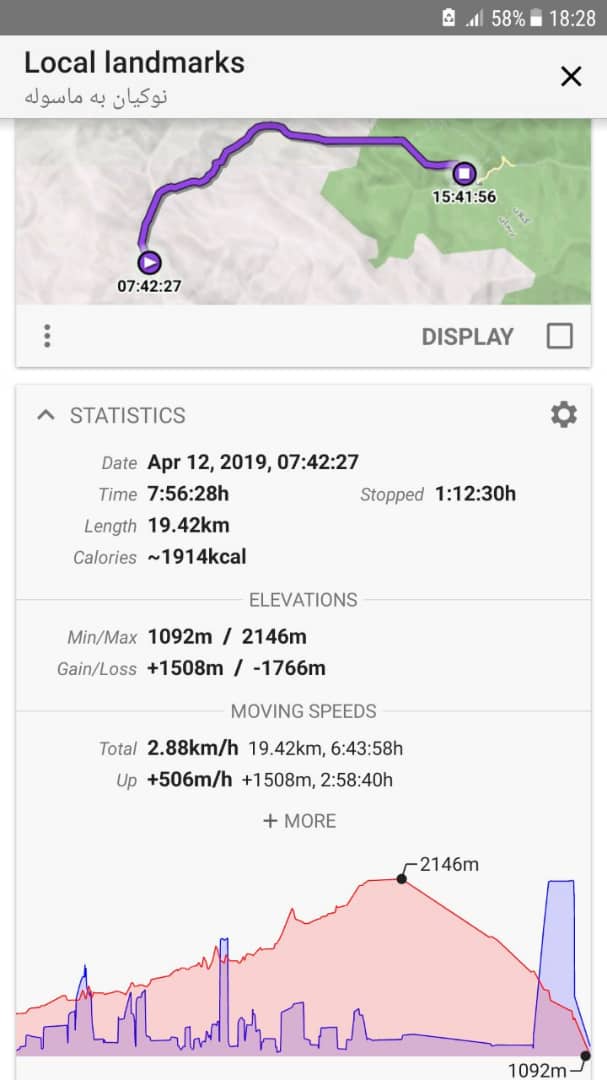Expand + MORE moving speeds
This screenshot has width=607, height=1080.
coord(299,821)
